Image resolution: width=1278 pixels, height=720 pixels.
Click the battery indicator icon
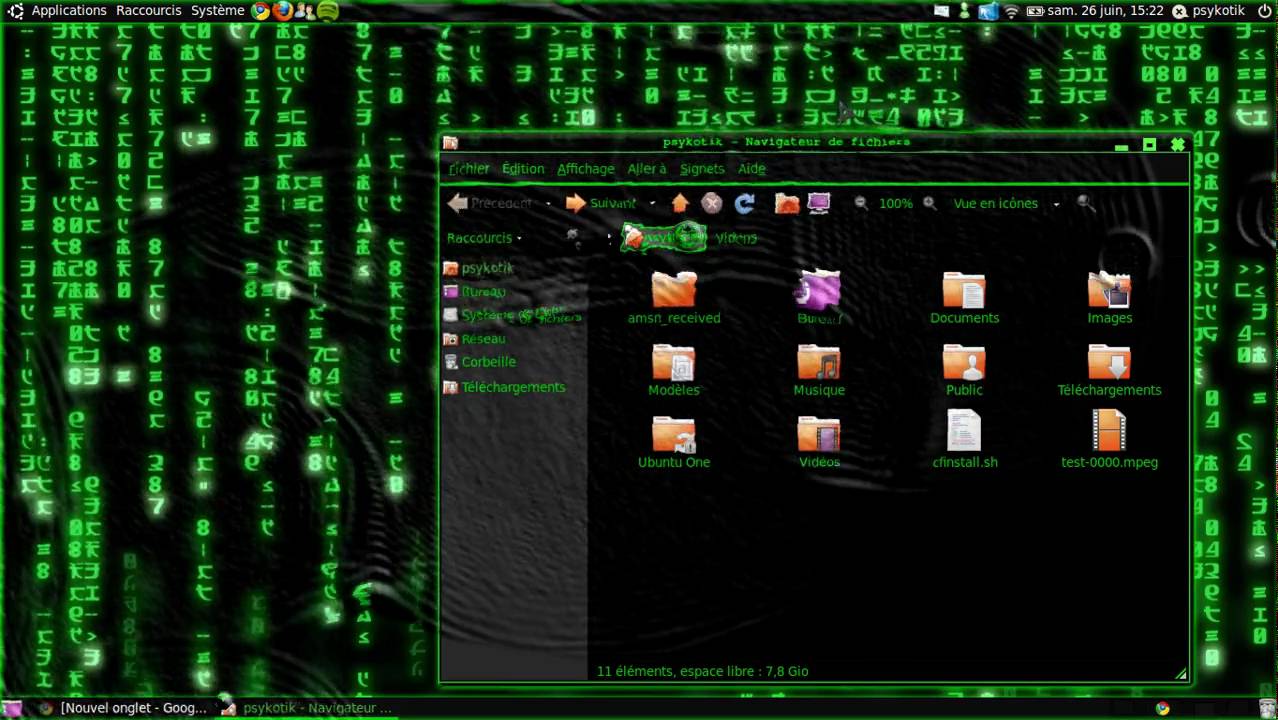pos(1034,11)
